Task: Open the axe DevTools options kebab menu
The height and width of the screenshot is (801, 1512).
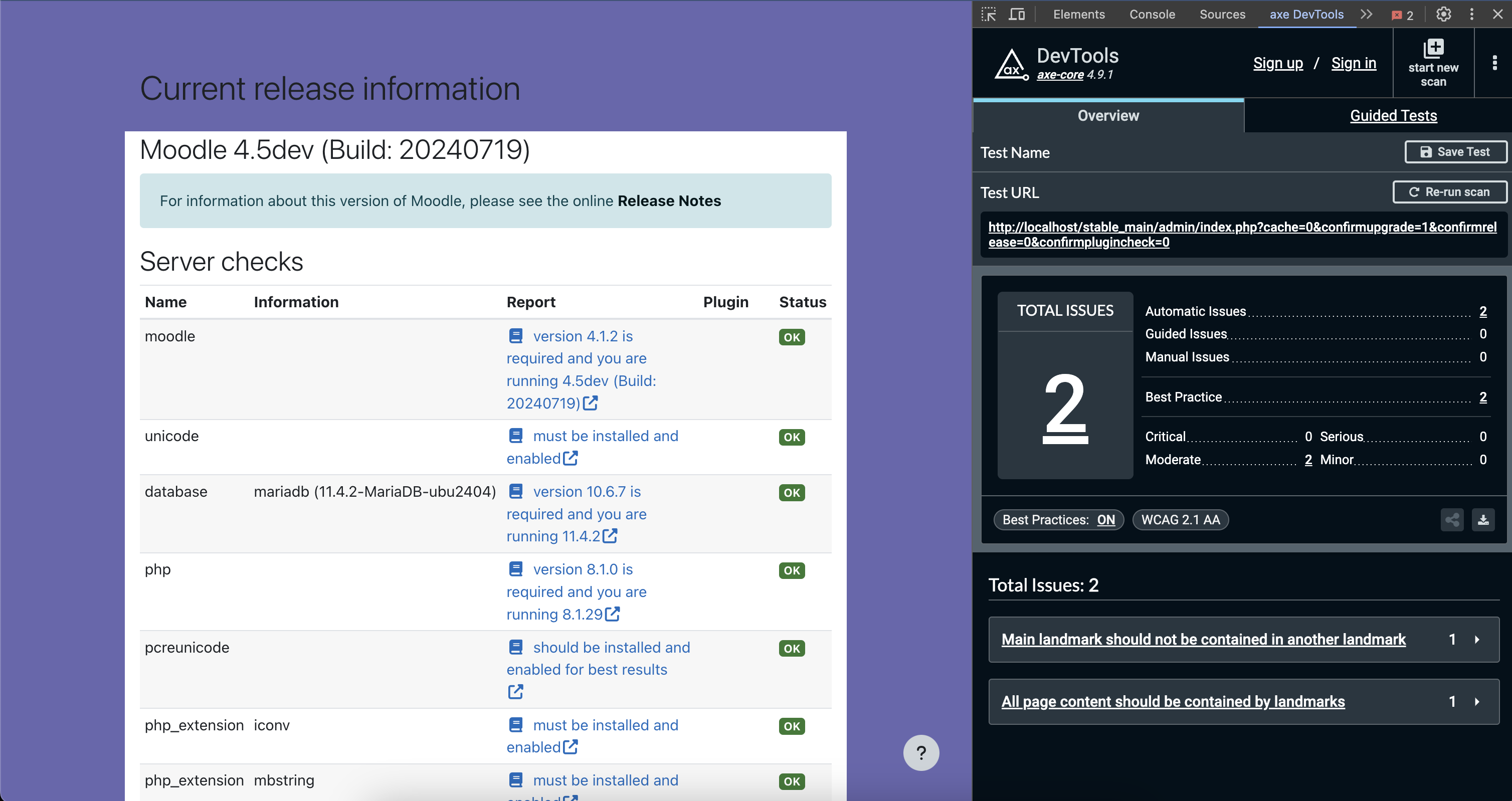Action: (x=1494, y=63)
